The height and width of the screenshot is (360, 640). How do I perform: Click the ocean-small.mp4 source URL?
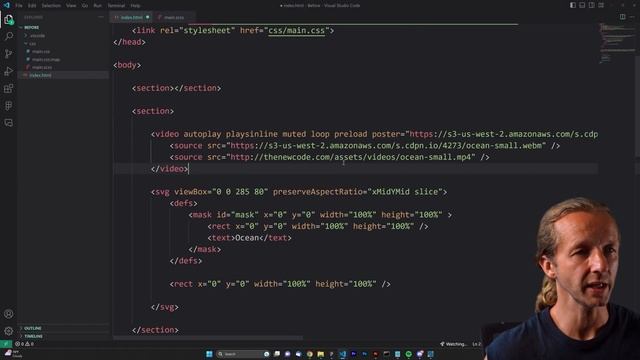pyautogui.click(x=351, y=157)
